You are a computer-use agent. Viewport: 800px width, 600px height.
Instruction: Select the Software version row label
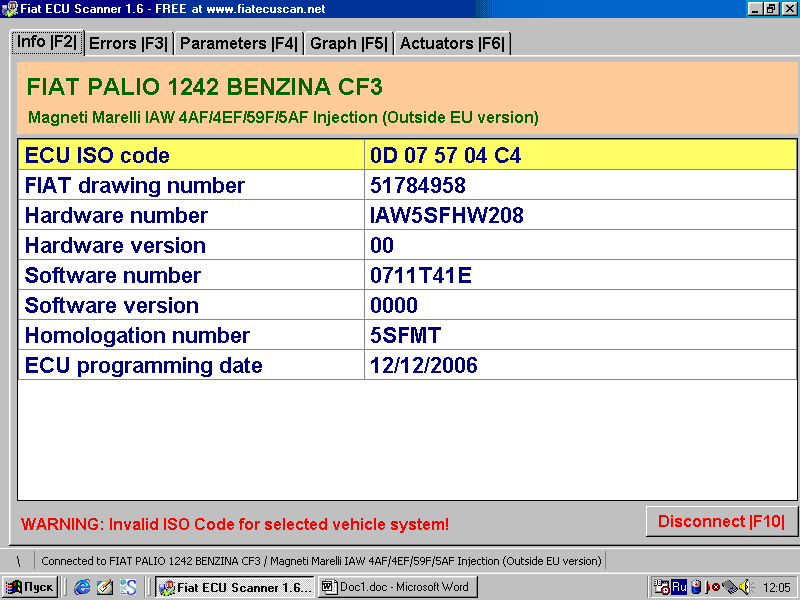[112, 305]
